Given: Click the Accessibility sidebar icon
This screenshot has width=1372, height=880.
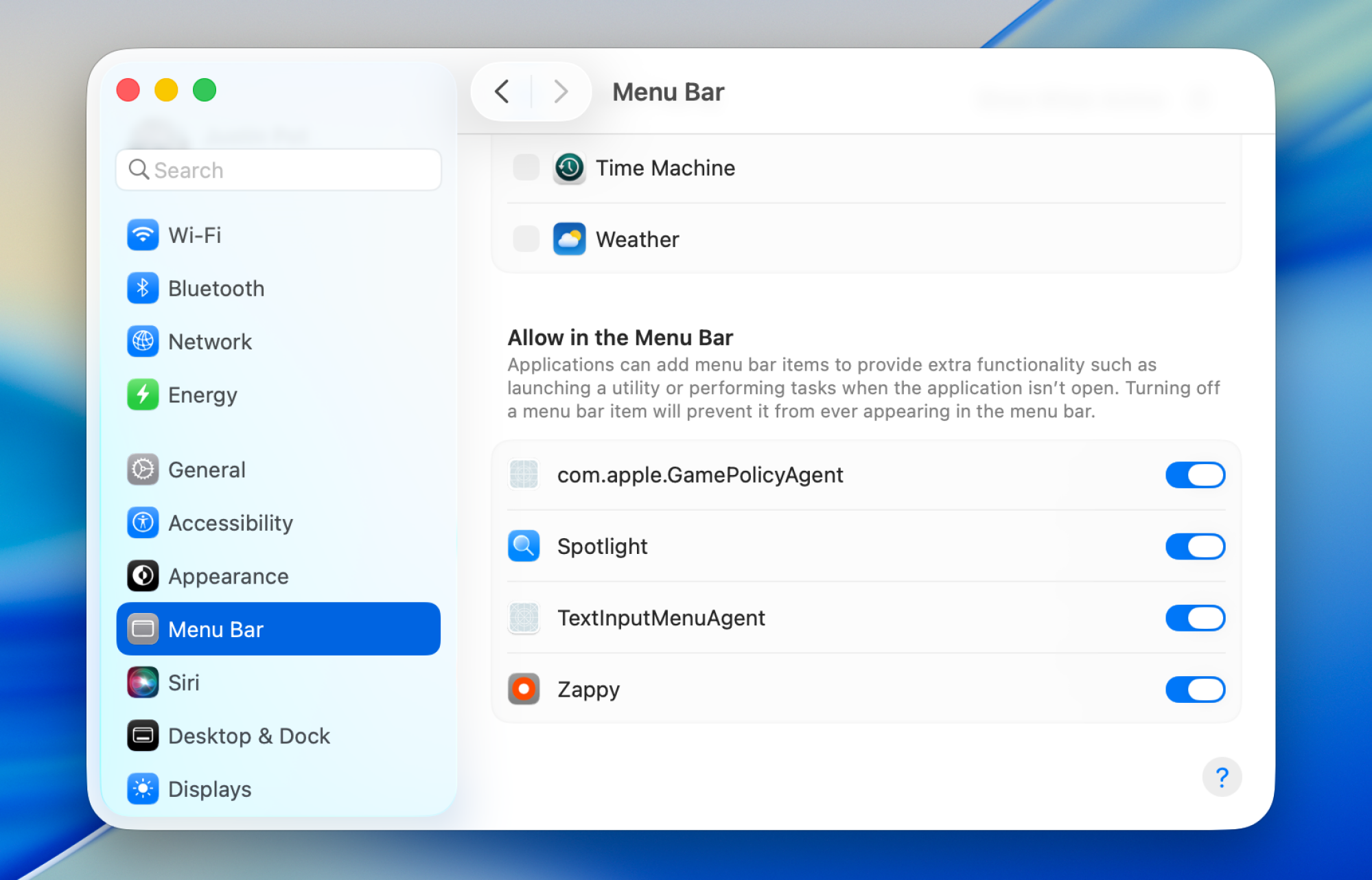Looking at the screenshot, I should pyautogui.click(x=143, y=523).
